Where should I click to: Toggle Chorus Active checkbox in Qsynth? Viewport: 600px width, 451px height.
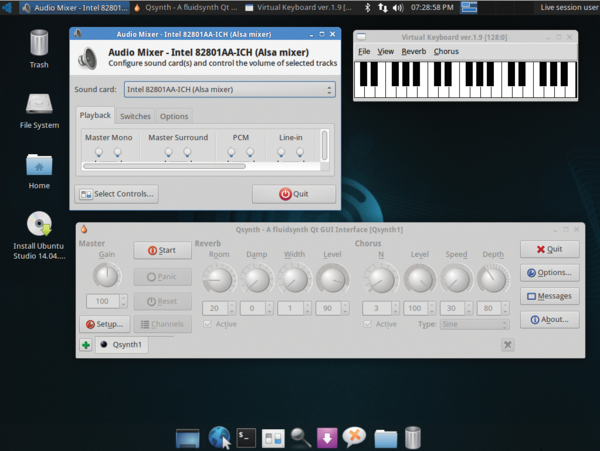click(x=367, y=324)
